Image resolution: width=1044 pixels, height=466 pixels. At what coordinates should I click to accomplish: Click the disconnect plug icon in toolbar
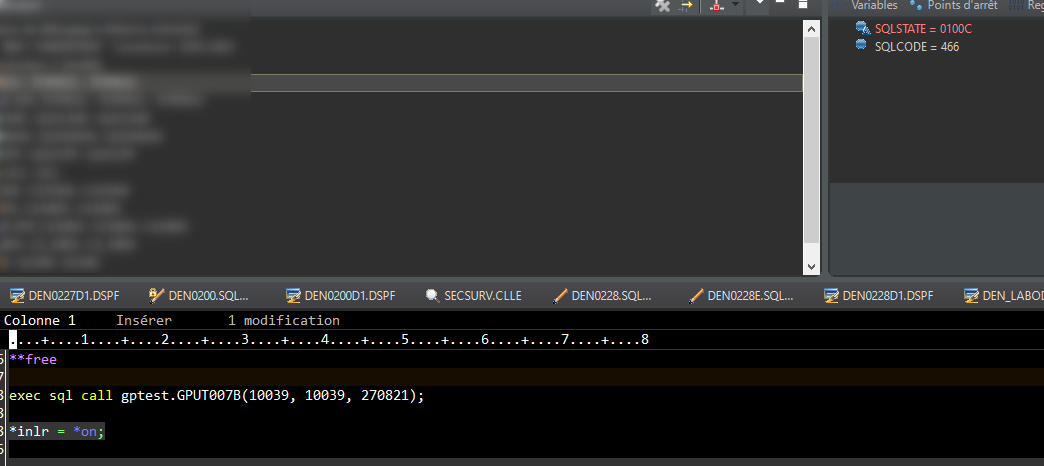[662, 6]
